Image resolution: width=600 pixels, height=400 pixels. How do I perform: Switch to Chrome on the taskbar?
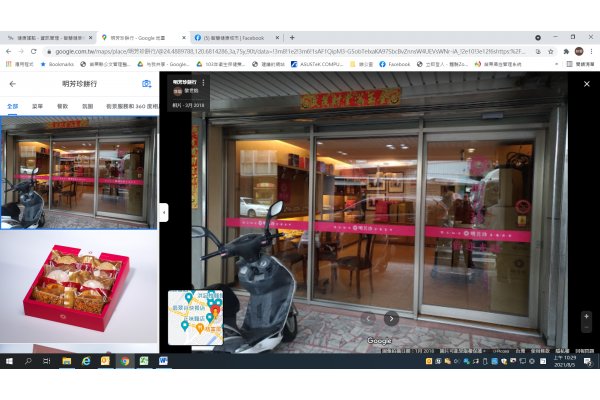[125, 361]
